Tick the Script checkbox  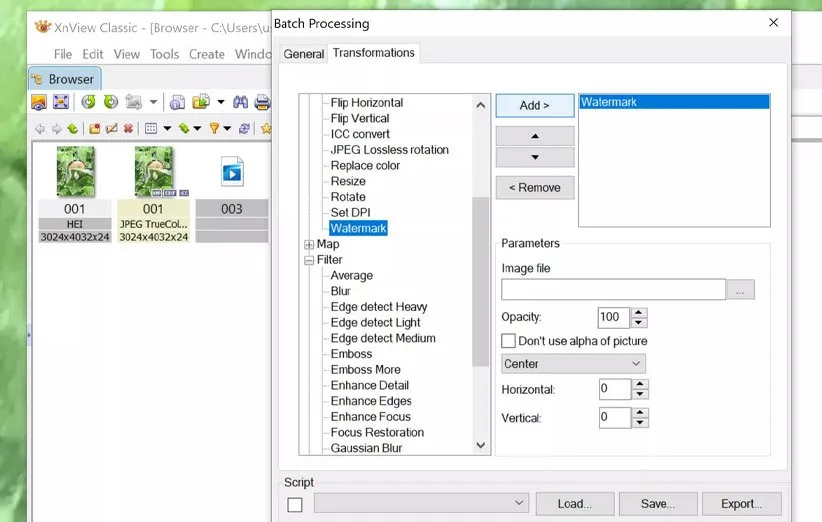point(295,505)
